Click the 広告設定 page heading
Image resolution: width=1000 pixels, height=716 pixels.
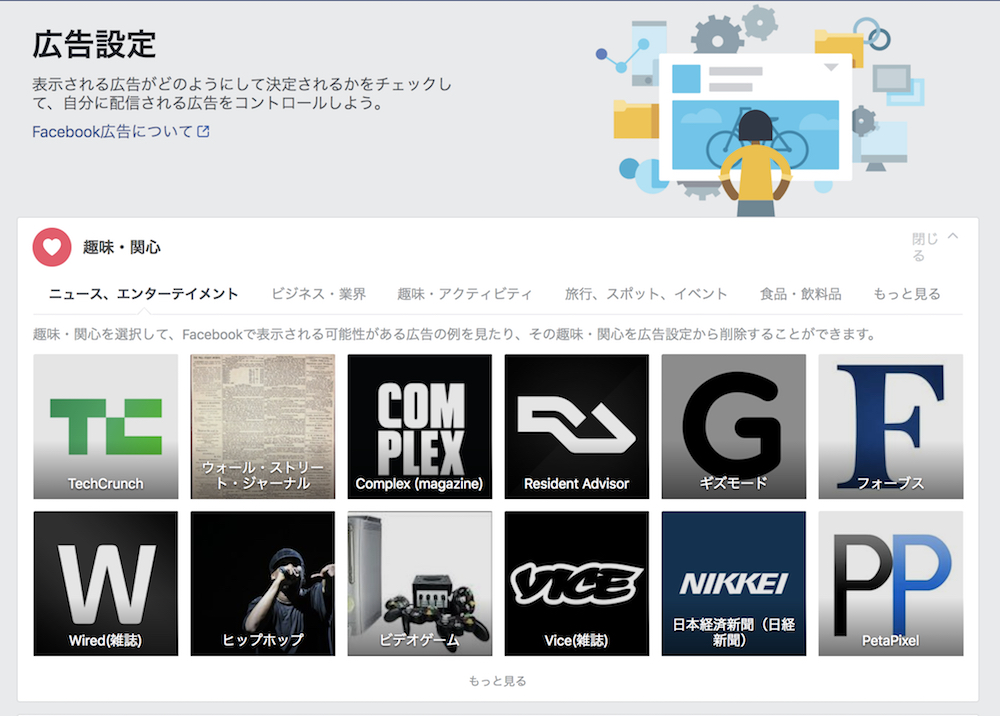coord(94,45)
